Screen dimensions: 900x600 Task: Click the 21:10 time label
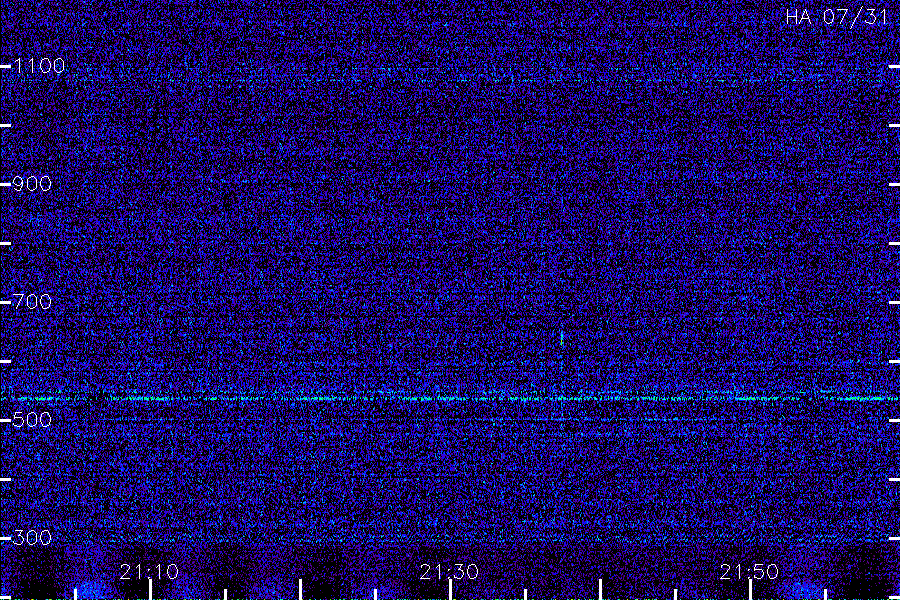(149, 572)
